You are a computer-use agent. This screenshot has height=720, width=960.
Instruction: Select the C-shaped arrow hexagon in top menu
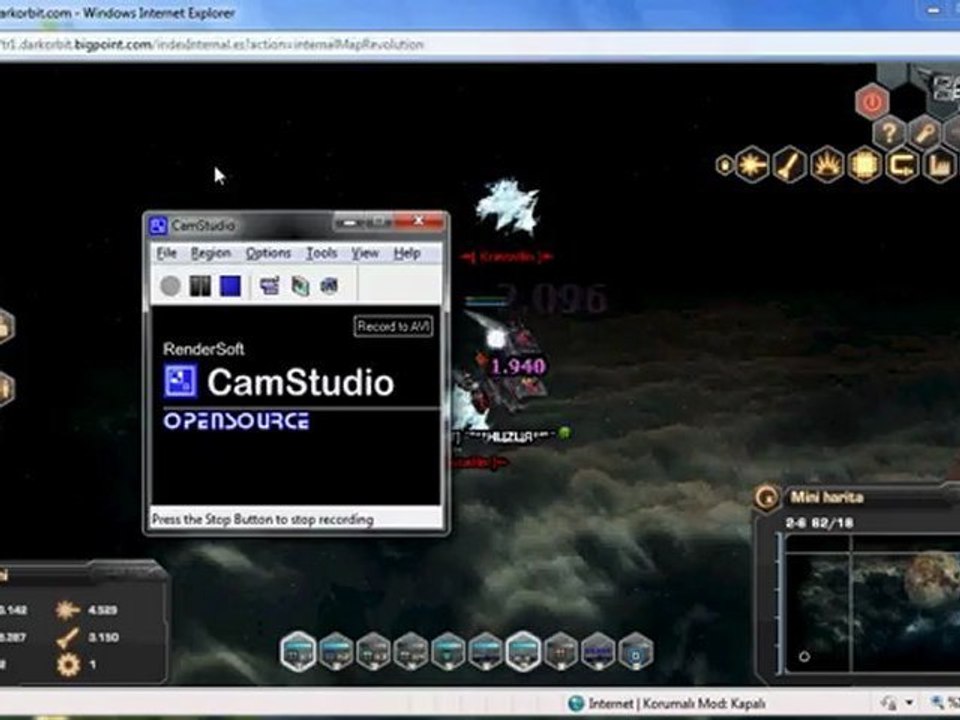pyautogui.click(x=902, y=164)
